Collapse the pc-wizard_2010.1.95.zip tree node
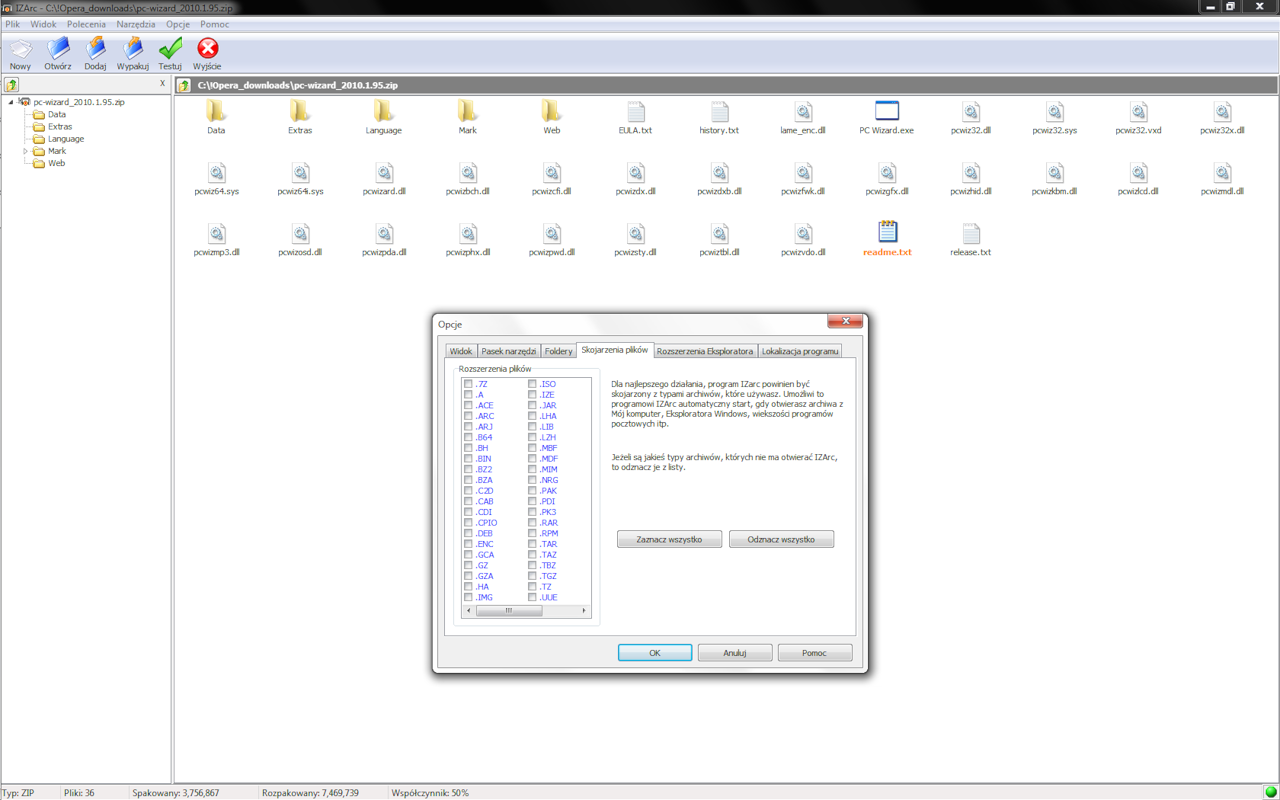 coord(11,102)
